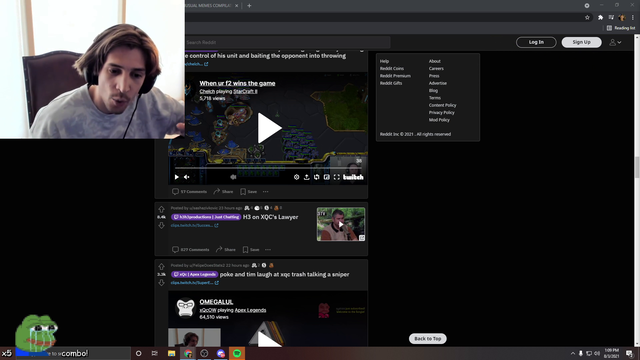Open Reddit Gifts link
Screen dimensions: 640x360
(x=391, y=83)
